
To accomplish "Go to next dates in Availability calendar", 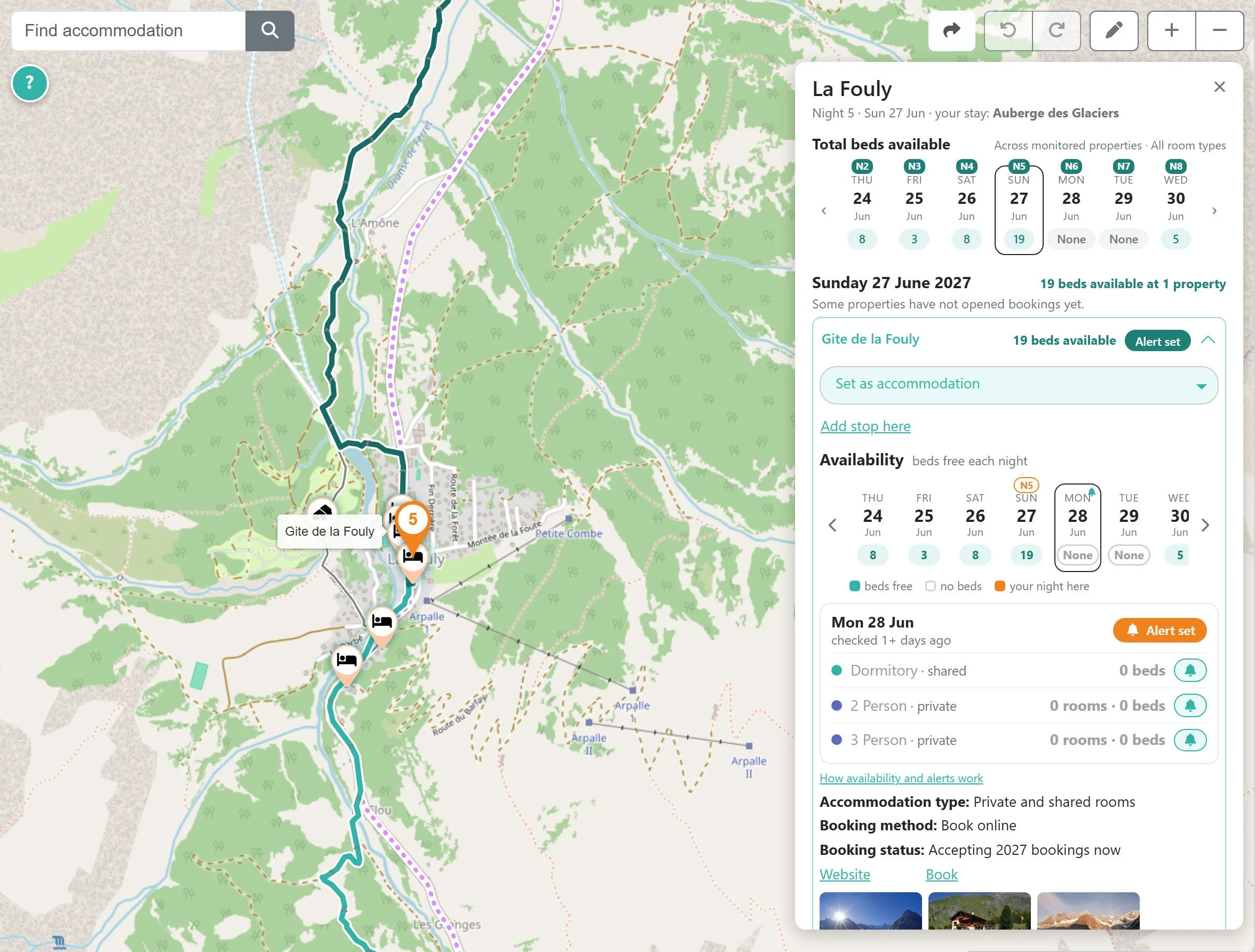I will 1205,525.
